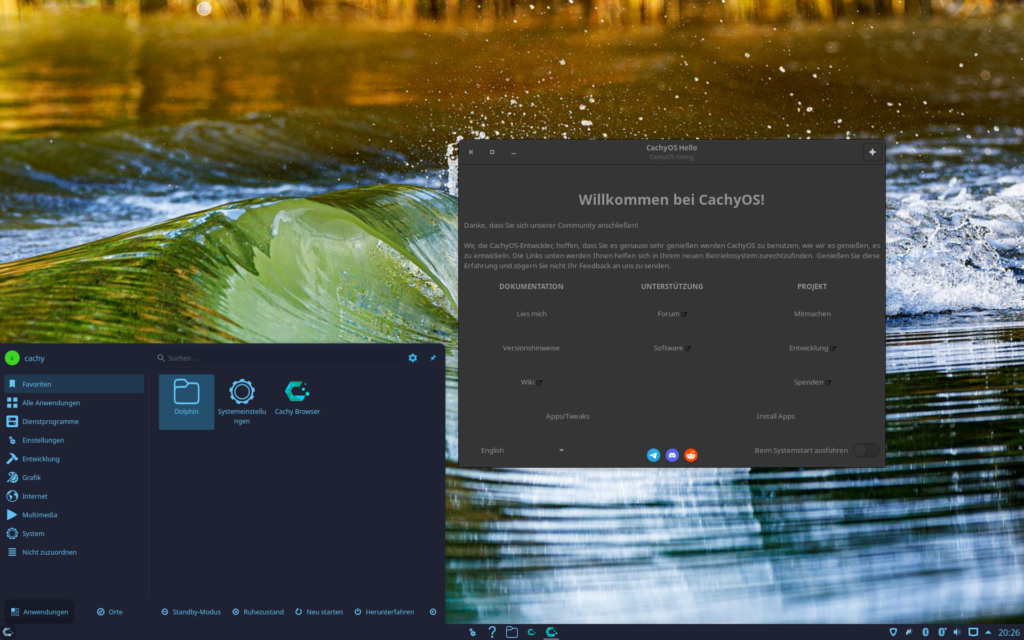Viewport: 1024px width, 640px height.
Task: Click the Neu starten button
Action: point(319,612)
